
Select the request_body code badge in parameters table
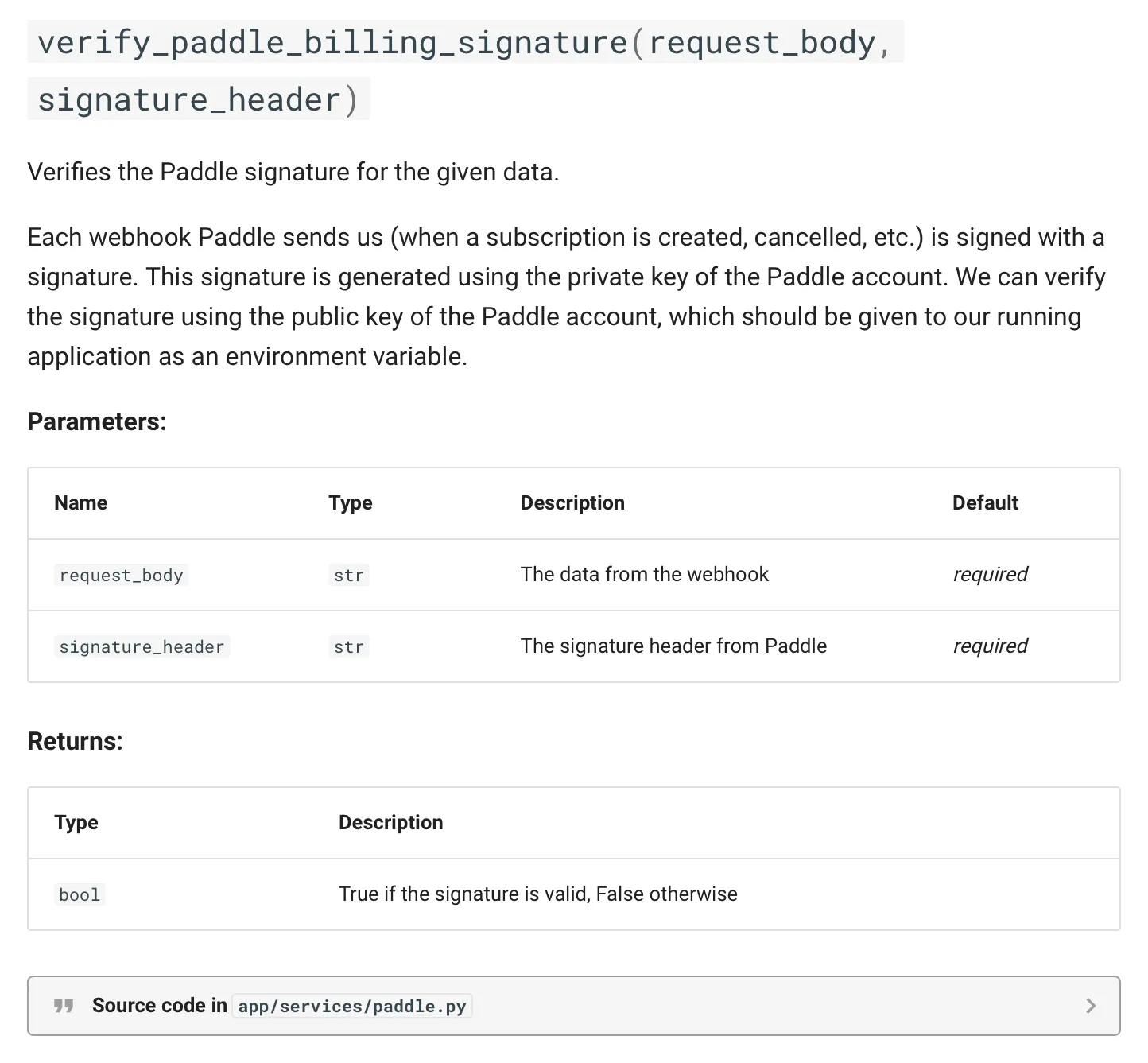pos(121,575)
